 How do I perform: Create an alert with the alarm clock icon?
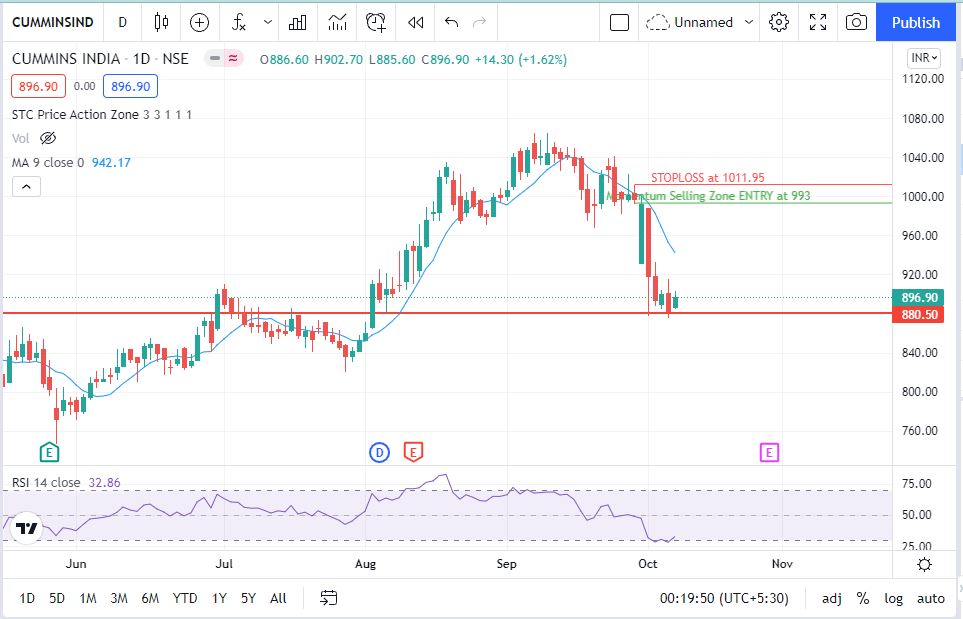coord(376,22)
